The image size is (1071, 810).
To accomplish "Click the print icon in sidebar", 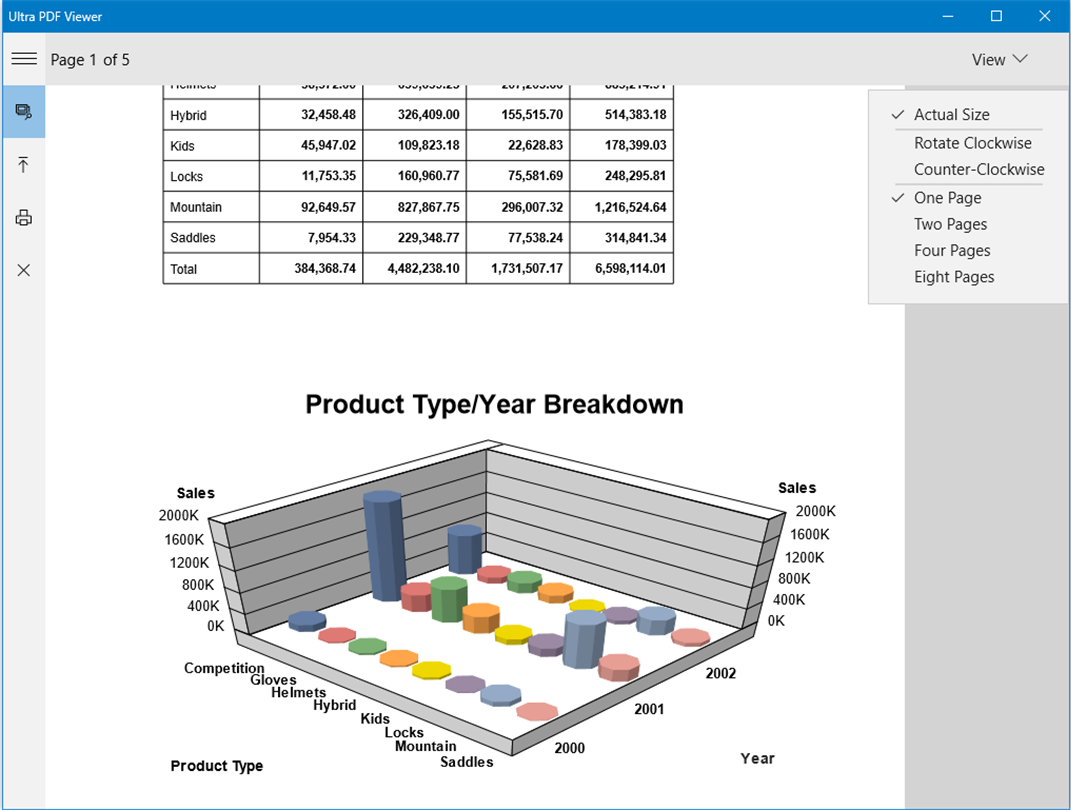I will pyautogui.click(x=24, y=218).
